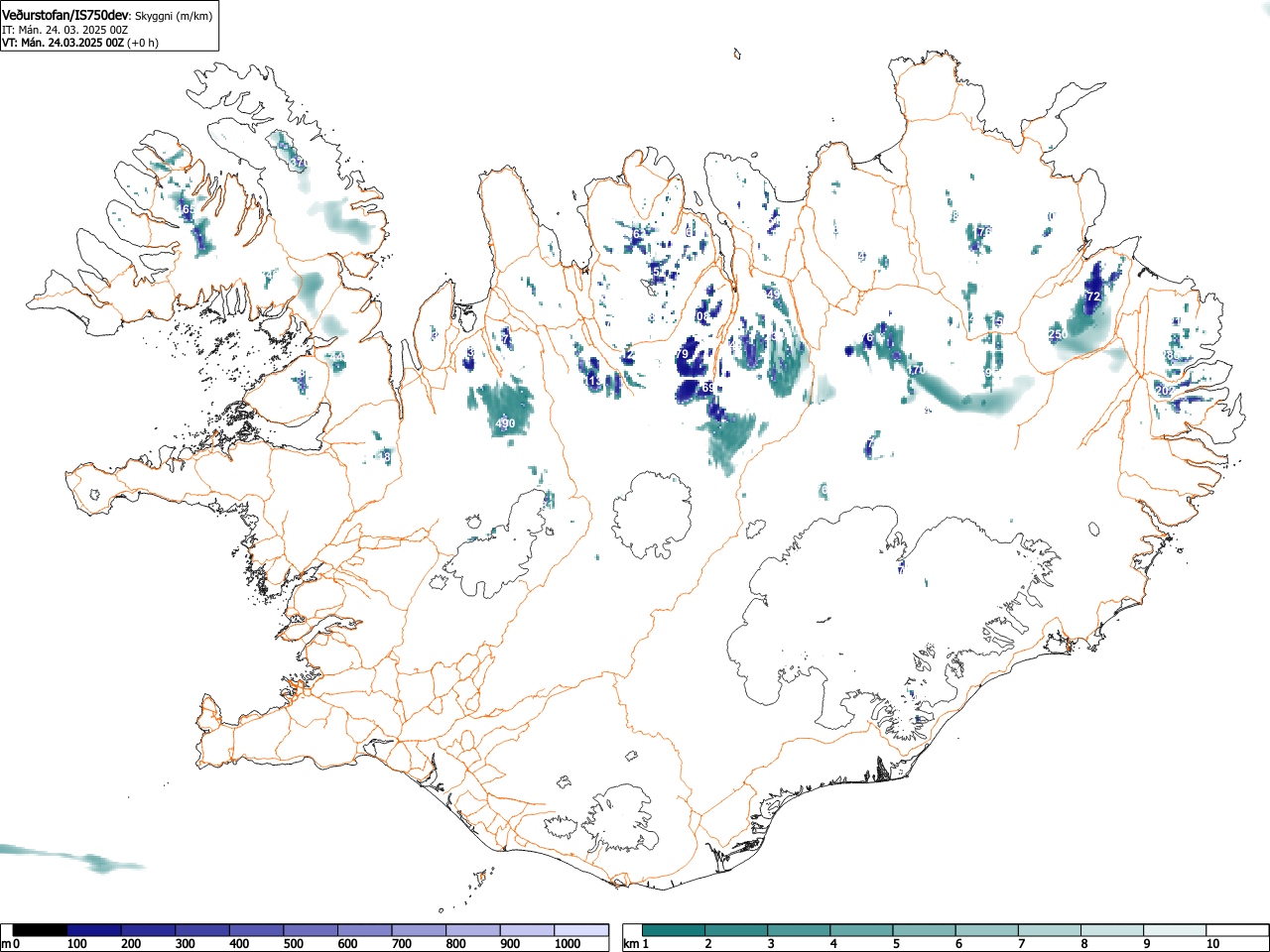Click the Veðurstofan/IS750dev title text
The image size is (1270, 952).
click(65, 16)
